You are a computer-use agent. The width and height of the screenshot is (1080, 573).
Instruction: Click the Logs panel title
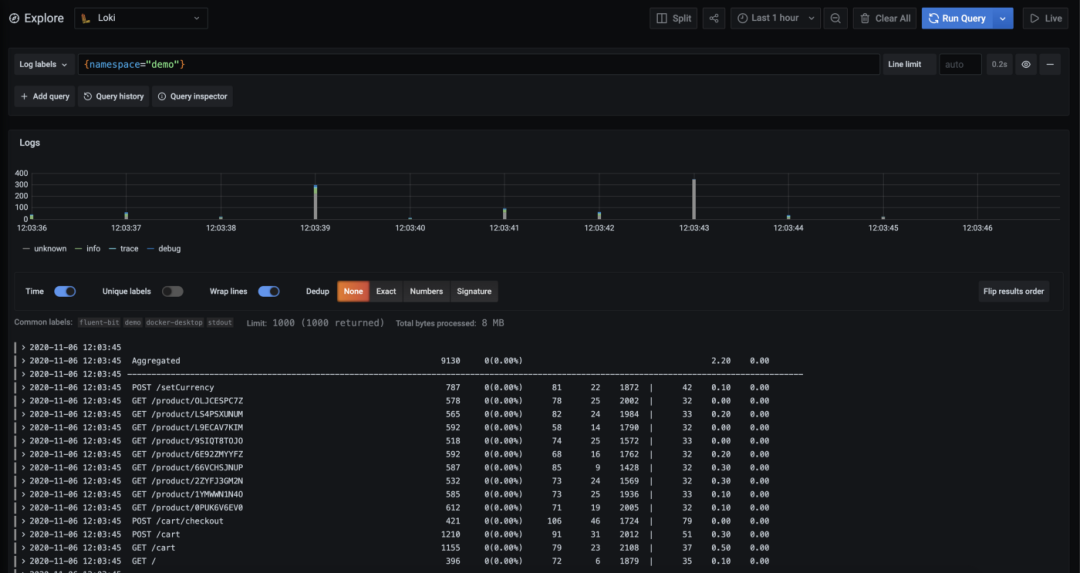30,143
